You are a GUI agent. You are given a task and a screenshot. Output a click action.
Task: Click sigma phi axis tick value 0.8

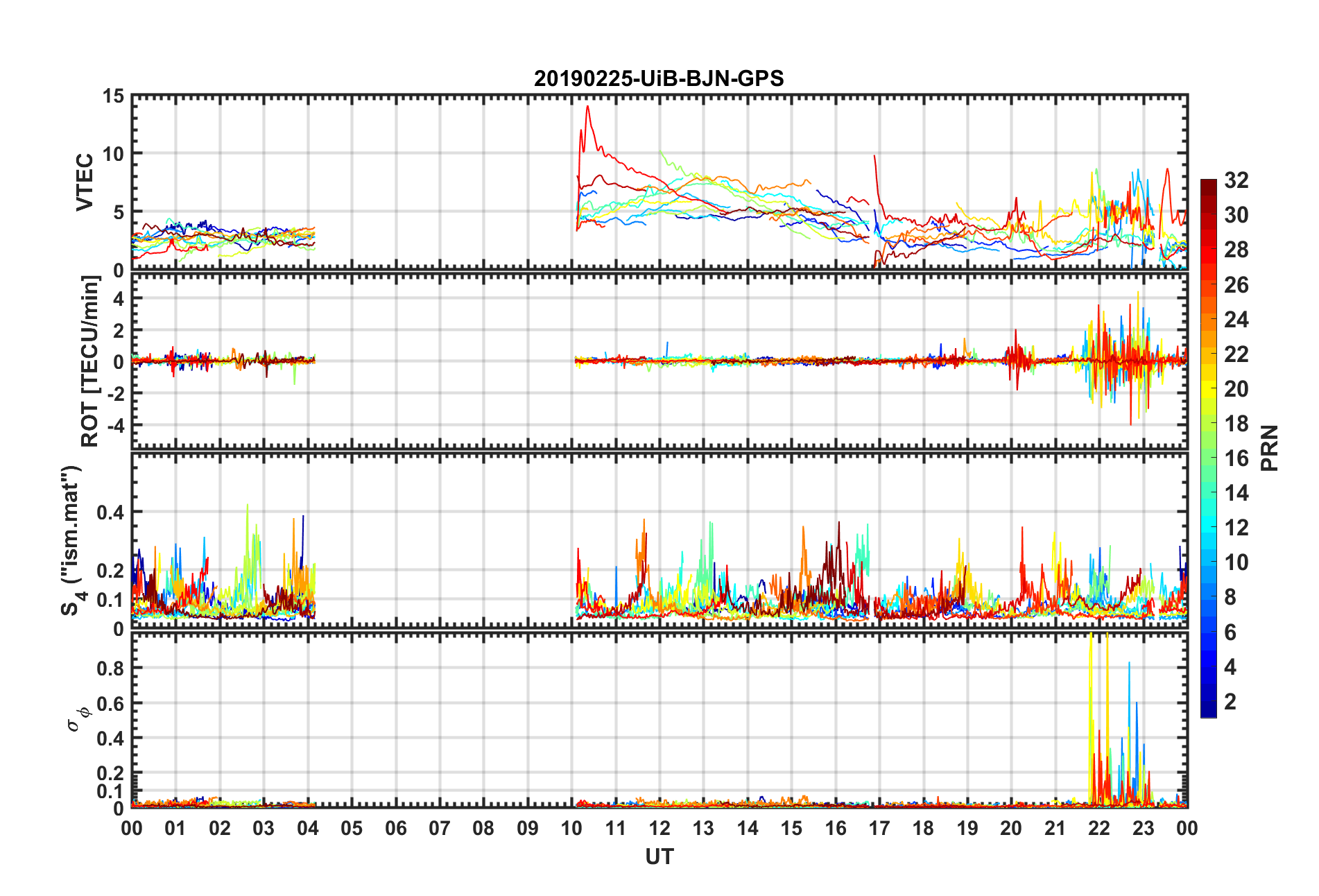110,669
